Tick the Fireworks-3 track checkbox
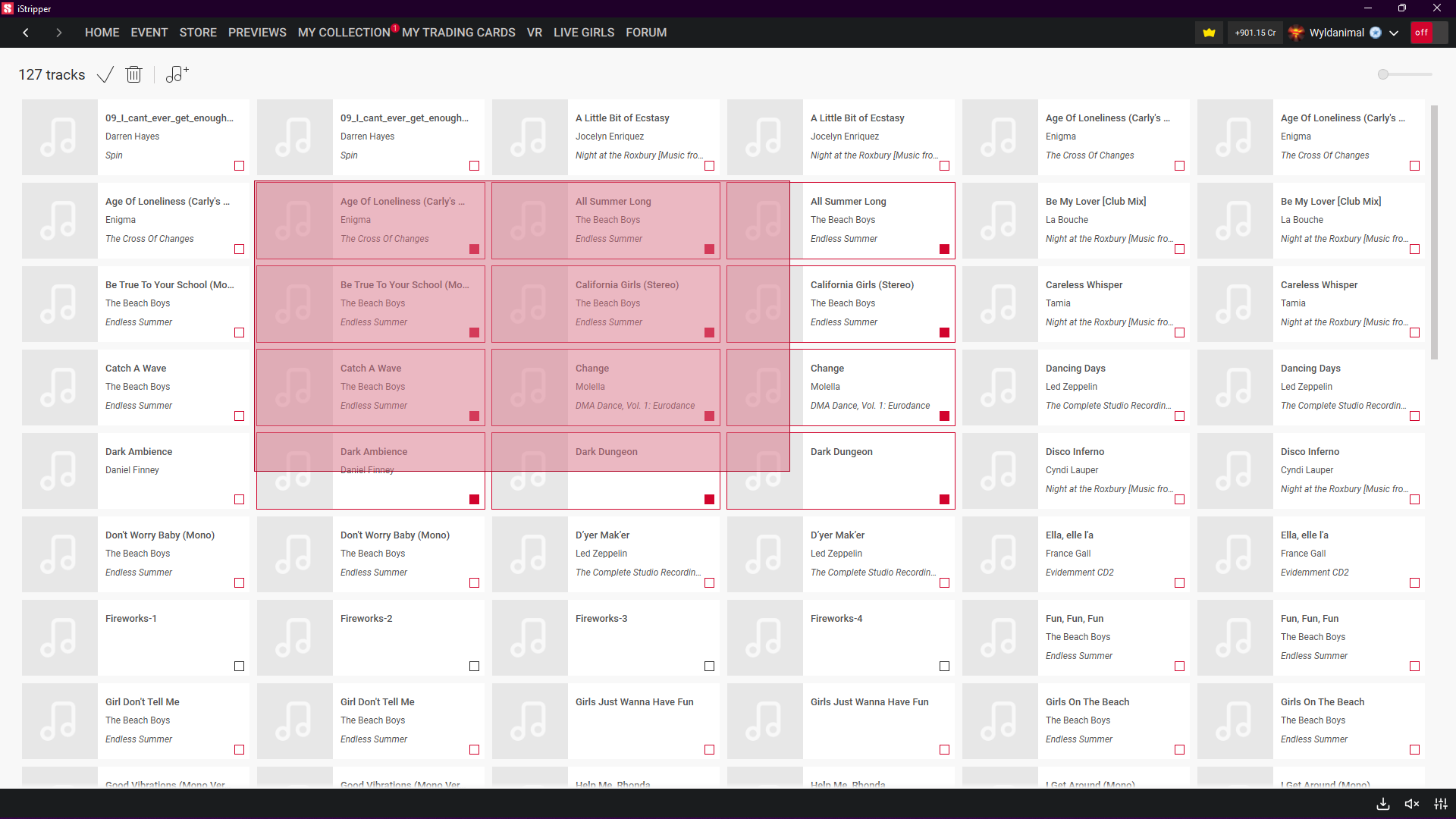Screen dimensions: 1456x819 [x=709, y=666]
